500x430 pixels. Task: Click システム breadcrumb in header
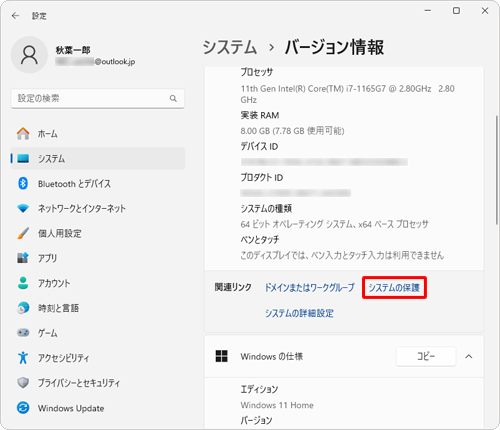230,47
